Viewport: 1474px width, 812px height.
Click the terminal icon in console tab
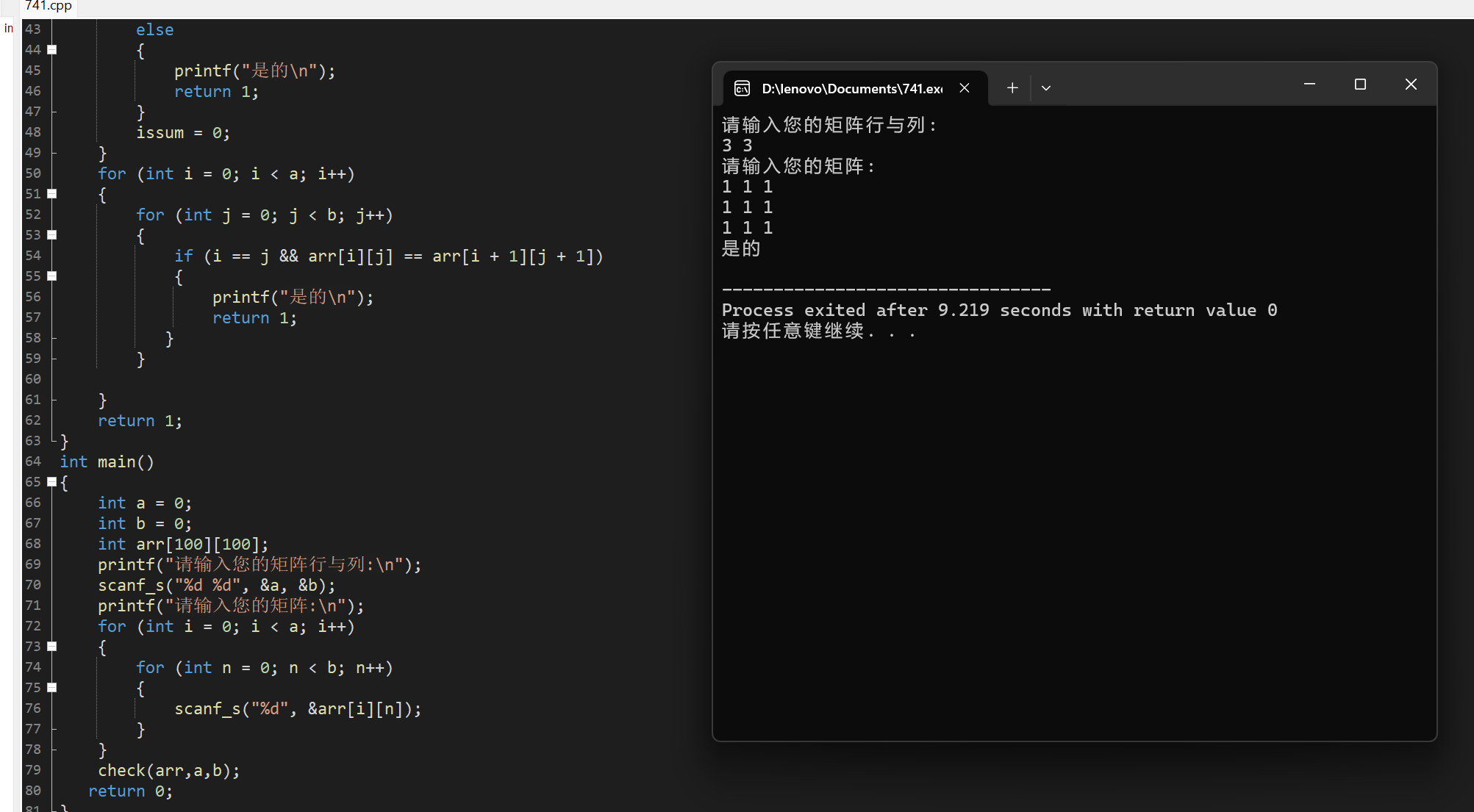743,88
